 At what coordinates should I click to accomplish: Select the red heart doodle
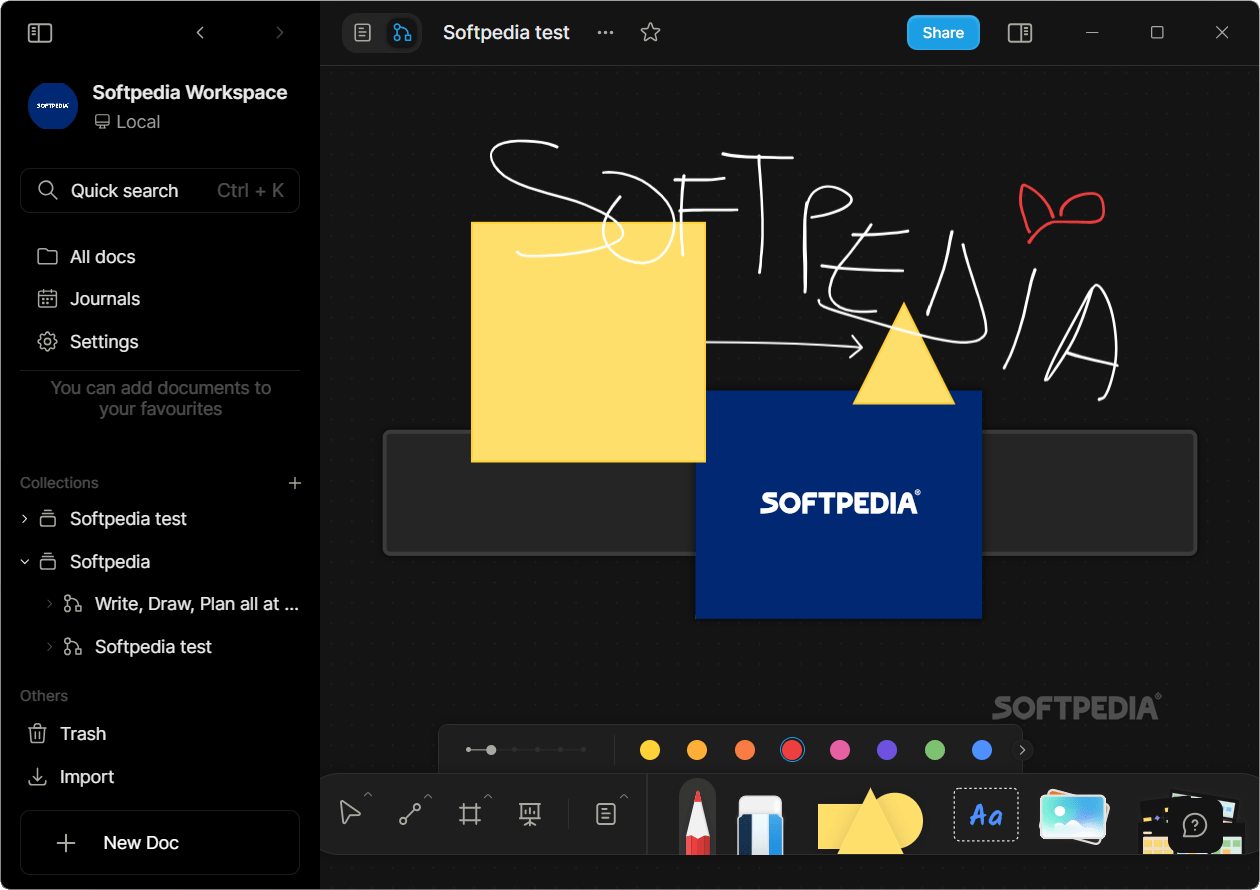pyautogui.click(x=1060, y=212)
